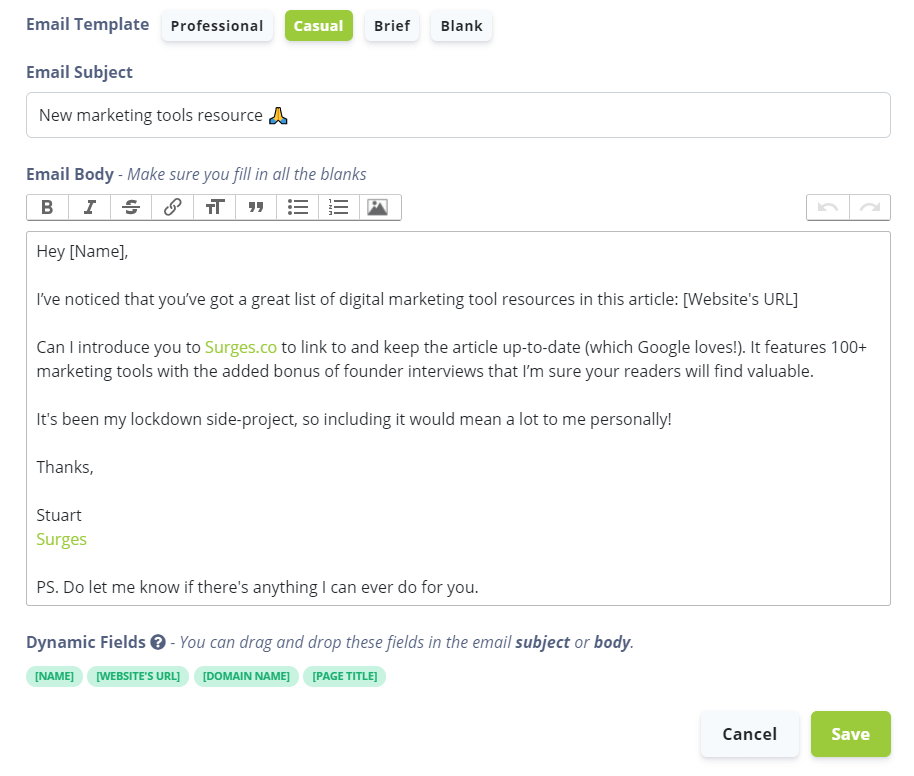914x776 pixels.
Task: Switch to the Professional email template
Action: (217, 26)
